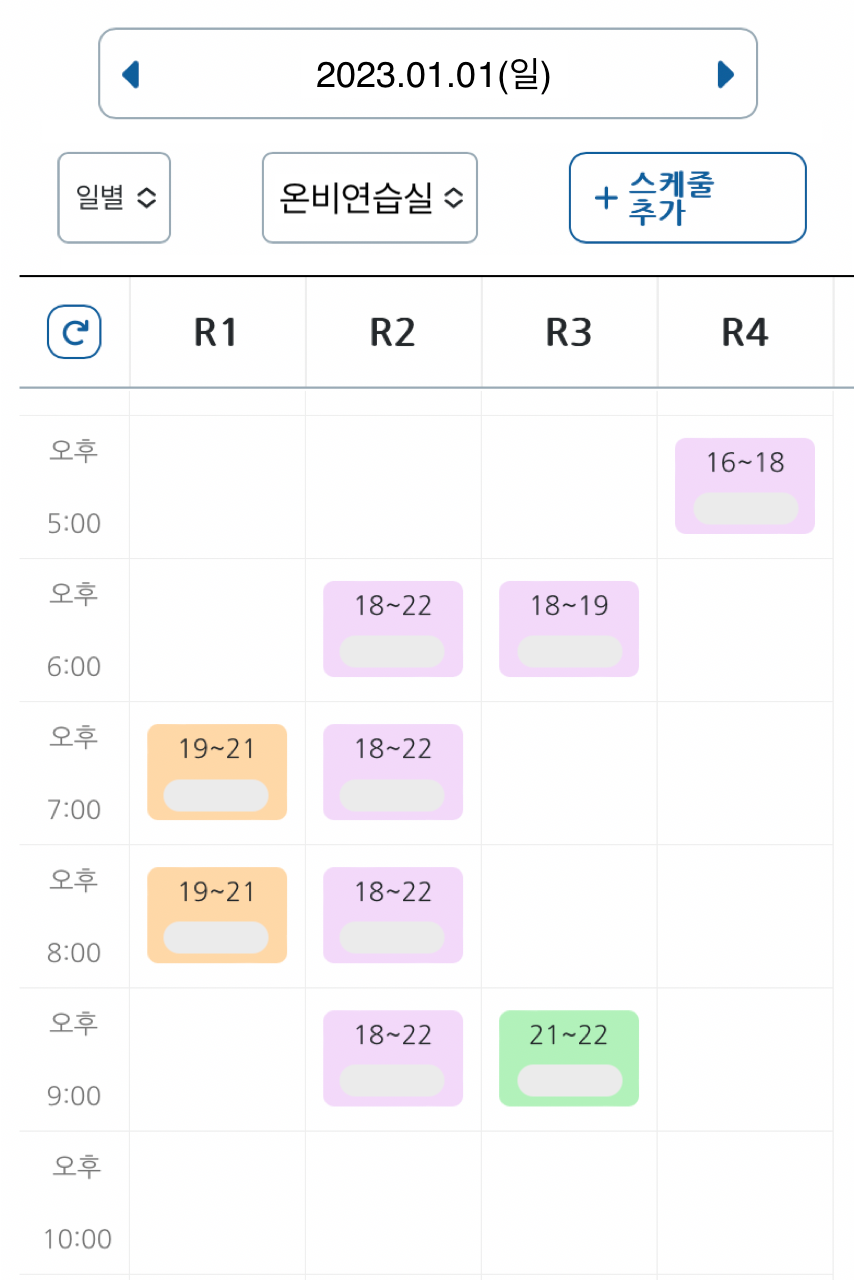Click the 오후 5:00 time label

[x=73, y=487]
